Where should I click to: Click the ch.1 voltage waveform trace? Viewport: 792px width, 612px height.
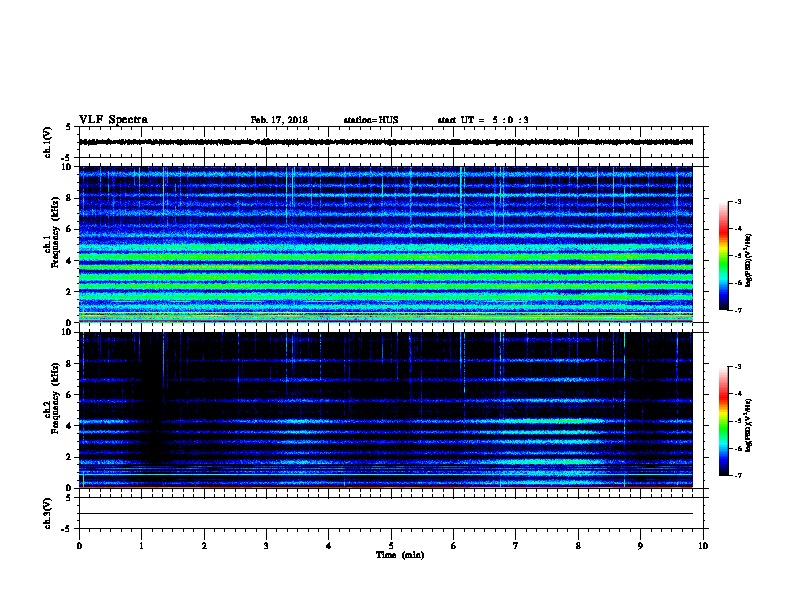click(x=386, y=142)
